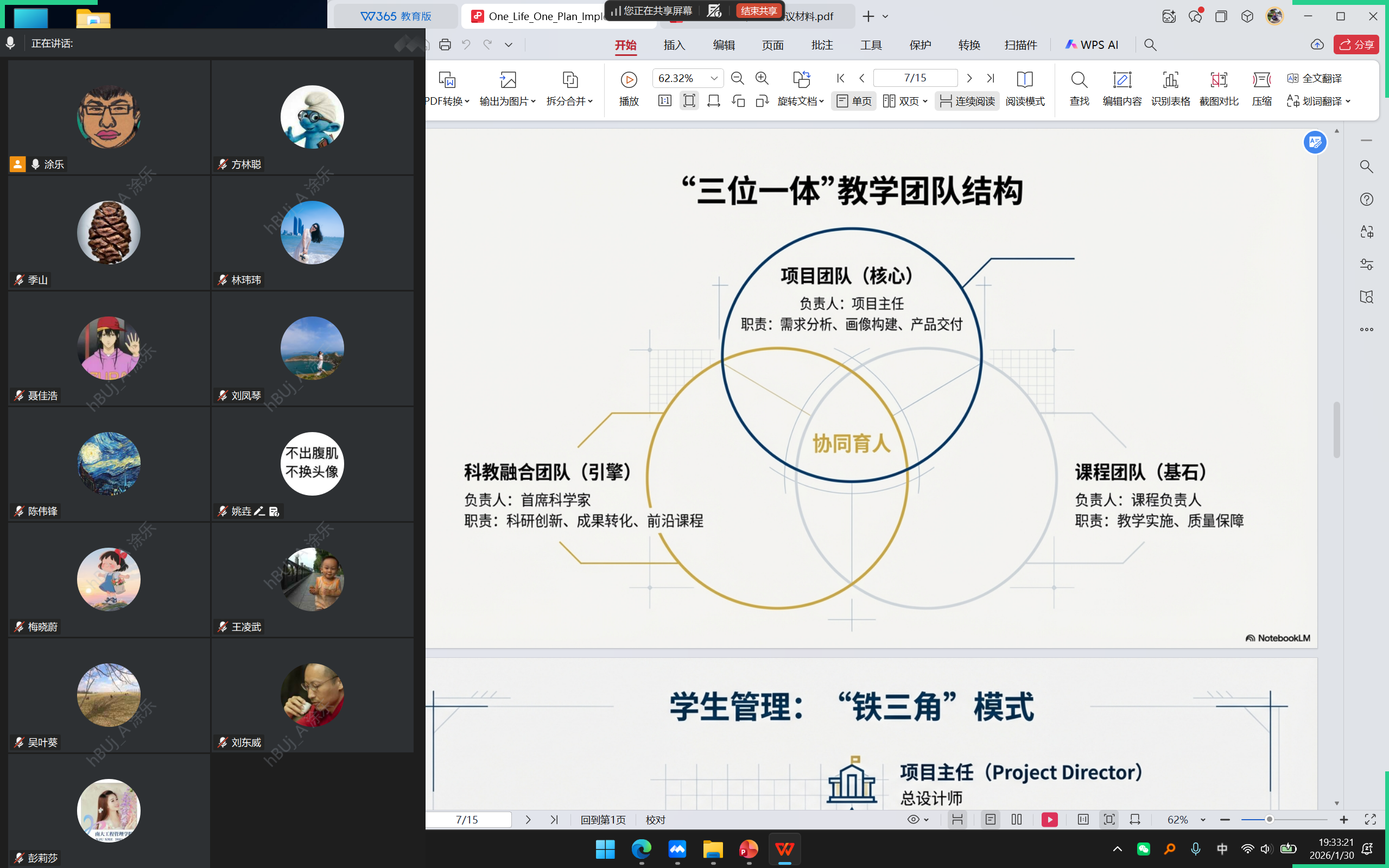
Task: Click the red End Sharing button
Action: pos(758,11)
